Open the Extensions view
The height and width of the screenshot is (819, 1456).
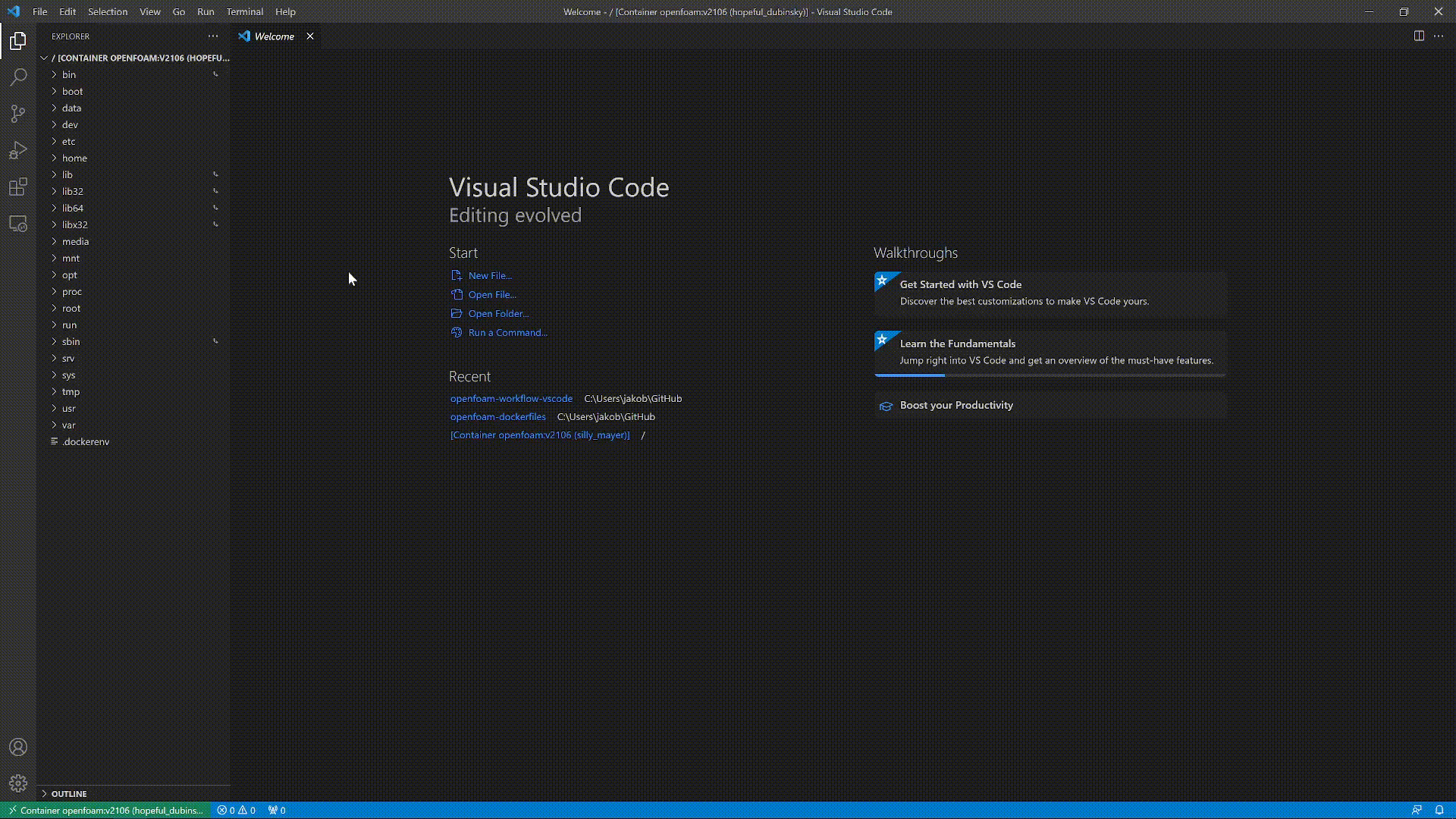(18, 187)
